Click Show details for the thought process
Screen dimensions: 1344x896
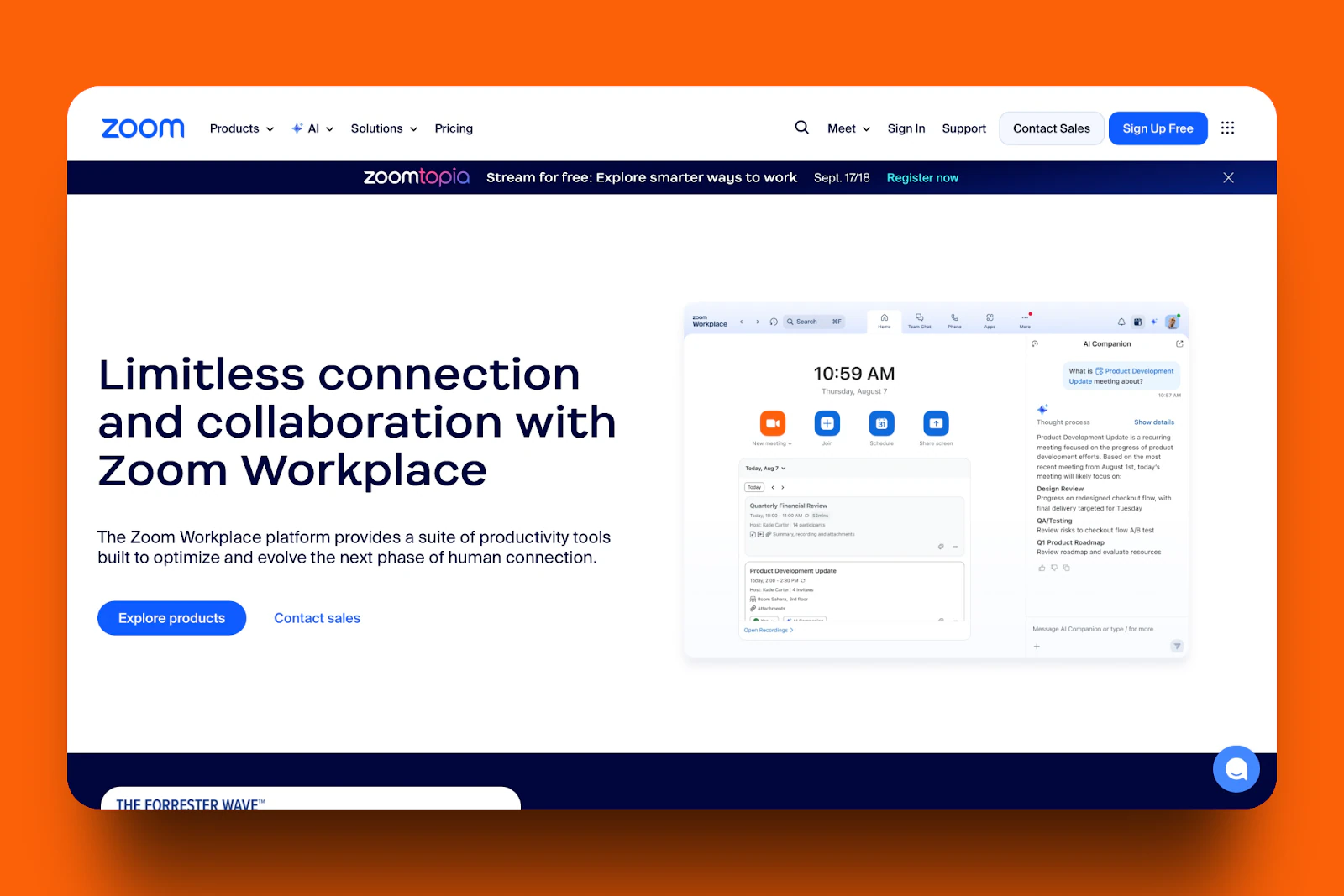tap(1154, 422)
